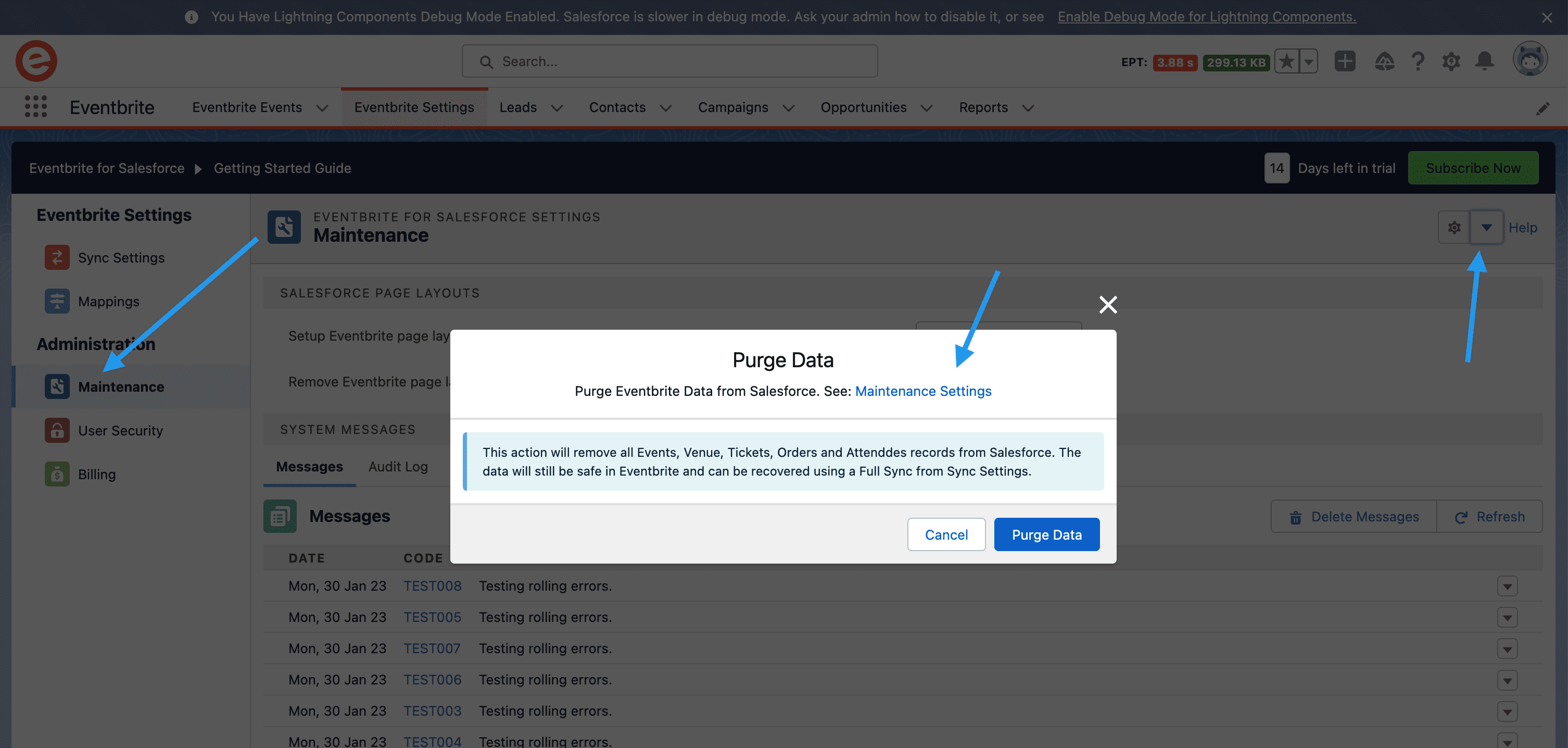Click the Delete Messages button
Viewport: 1568px width, 748px height.
click(x=1354, y=517)
